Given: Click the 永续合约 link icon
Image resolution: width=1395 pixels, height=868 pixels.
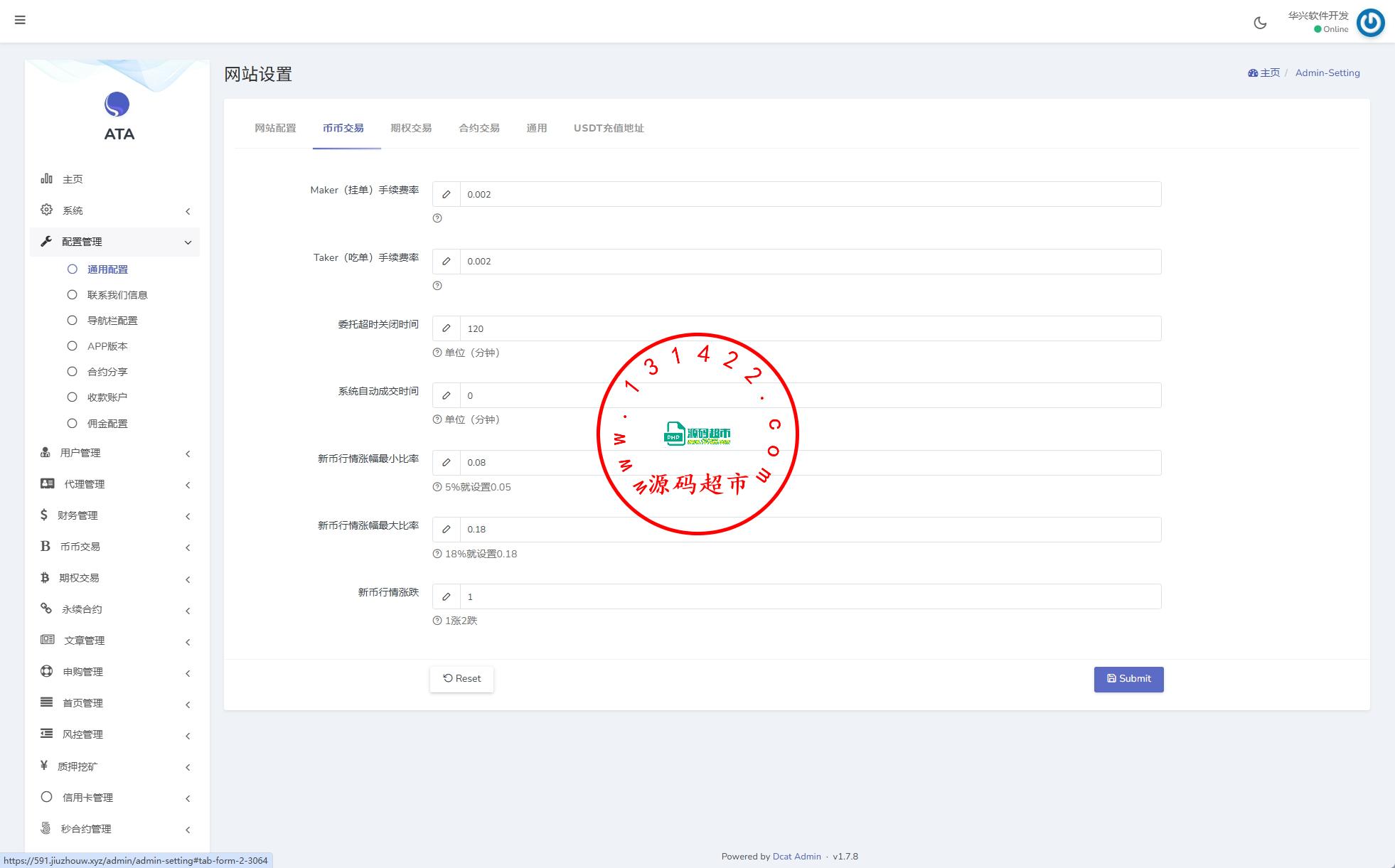Looking at the screenshot, I should (x=47, y=609).
